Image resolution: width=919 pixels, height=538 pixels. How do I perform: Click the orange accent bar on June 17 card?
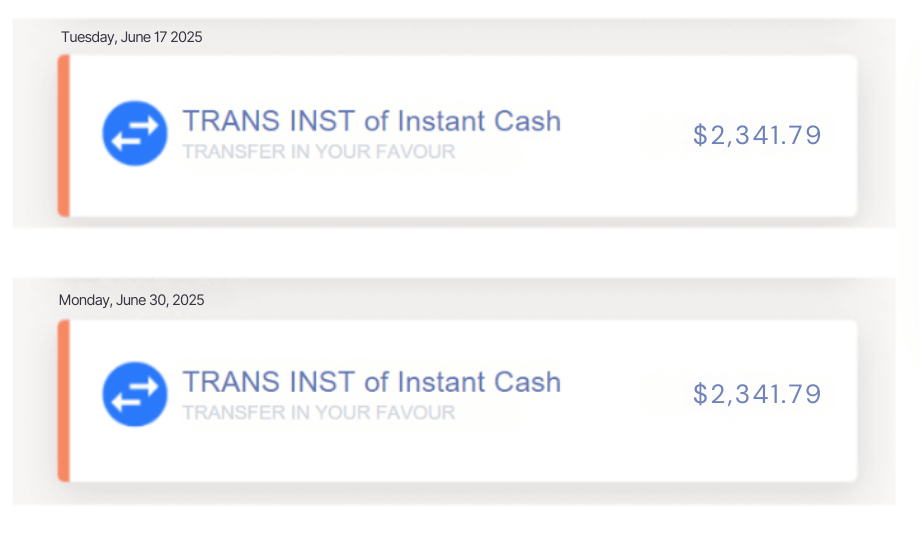pos(64,135)
